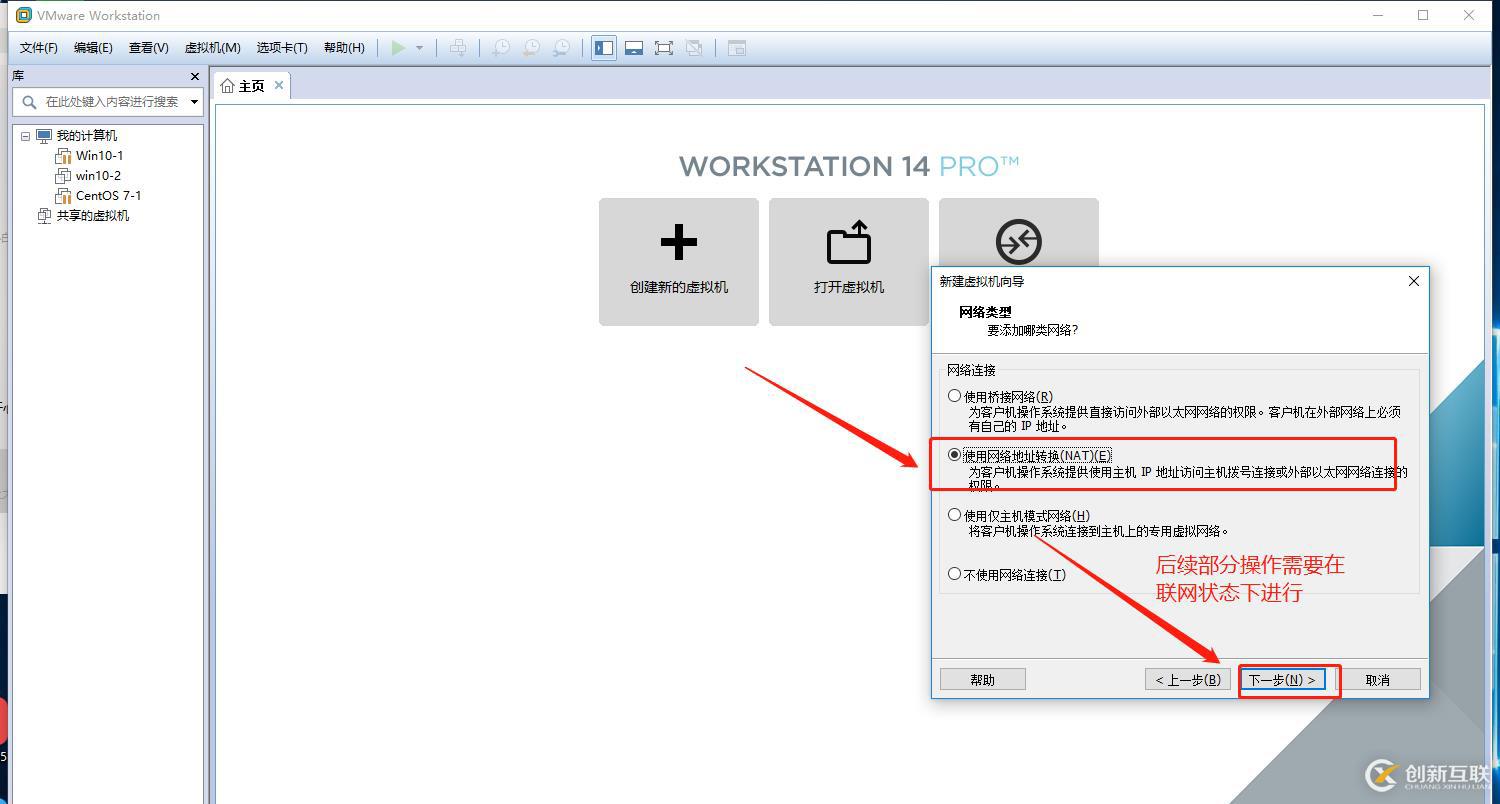This screenshot has height=804, width=1500.
Task: Toggle the thumbnail bar toolbar icon
Action: point(634,48)
